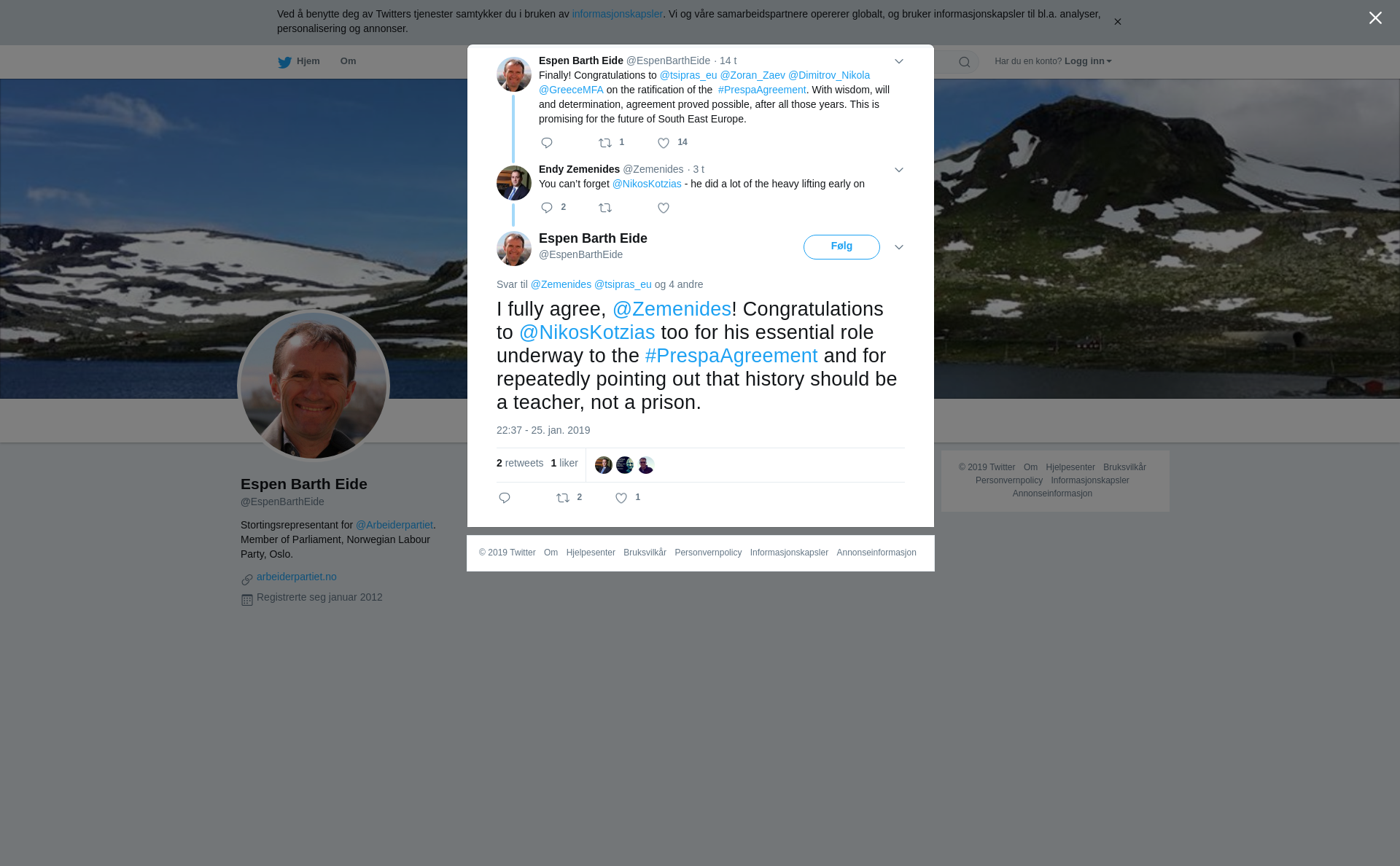Click reply icon on the main tweet
This screenshot has height=866, width=1400.
coord(505,498)
